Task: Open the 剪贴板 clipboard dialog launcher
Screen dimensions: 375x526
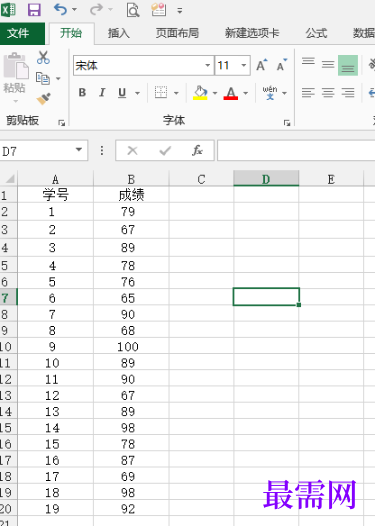Action: 61,122
